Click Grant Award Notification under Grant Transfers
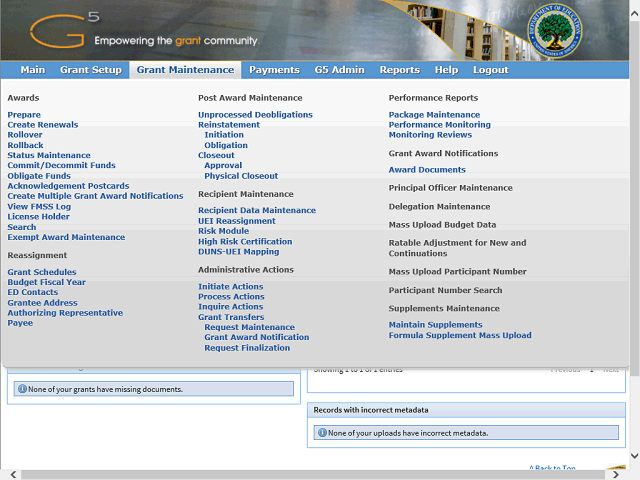 (x=257, y=337)
